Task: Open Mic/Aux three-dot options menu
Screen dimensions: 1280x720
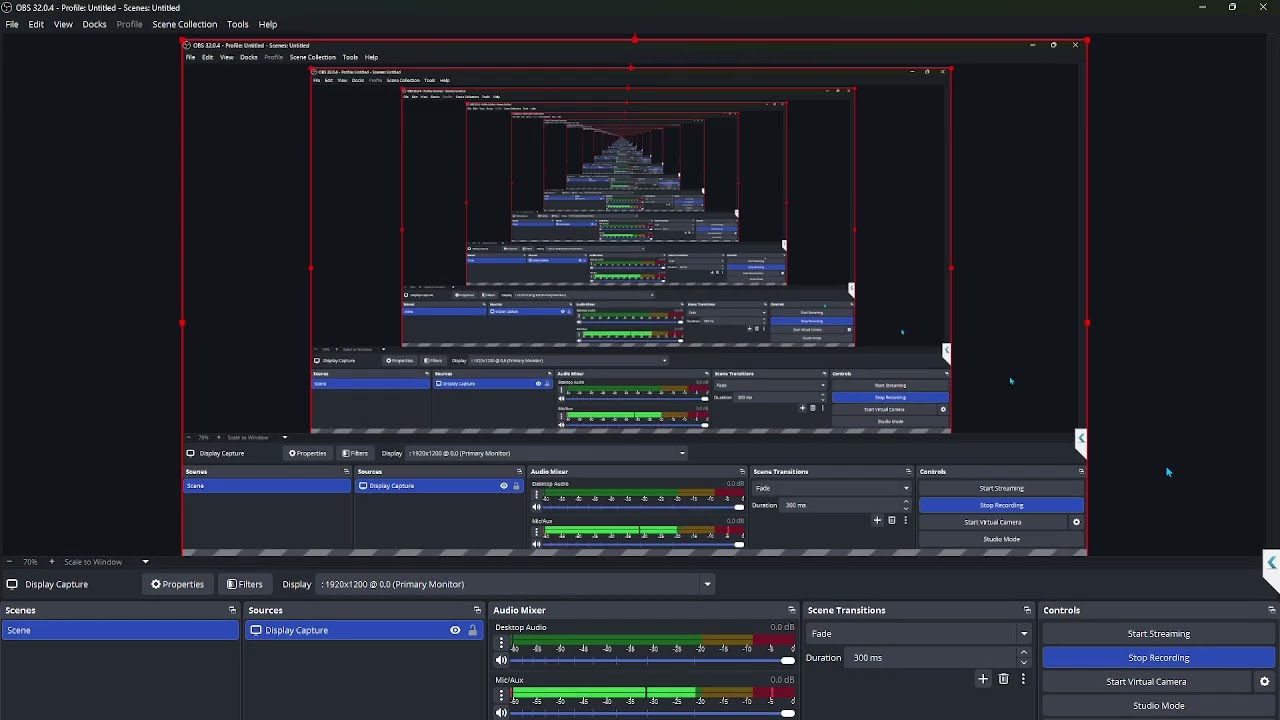Action: 501,695
